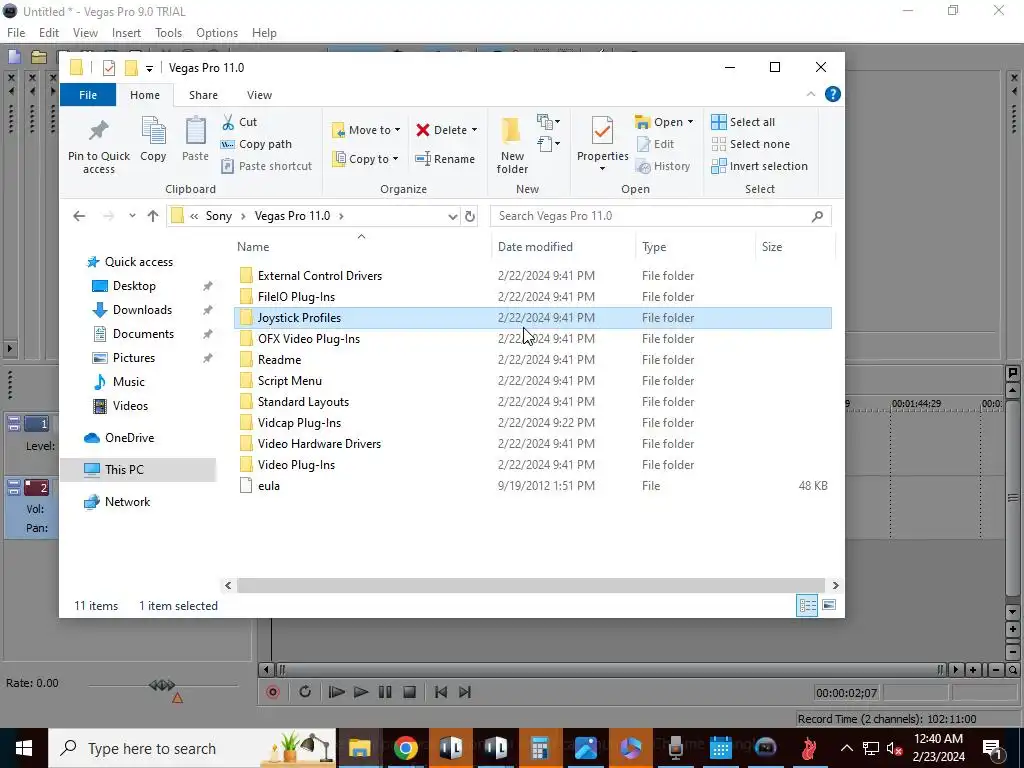This screenshot has width=1024, height=768.
Task: Toggle properties checkbox icon in title bar
Action: coord(109,68)
